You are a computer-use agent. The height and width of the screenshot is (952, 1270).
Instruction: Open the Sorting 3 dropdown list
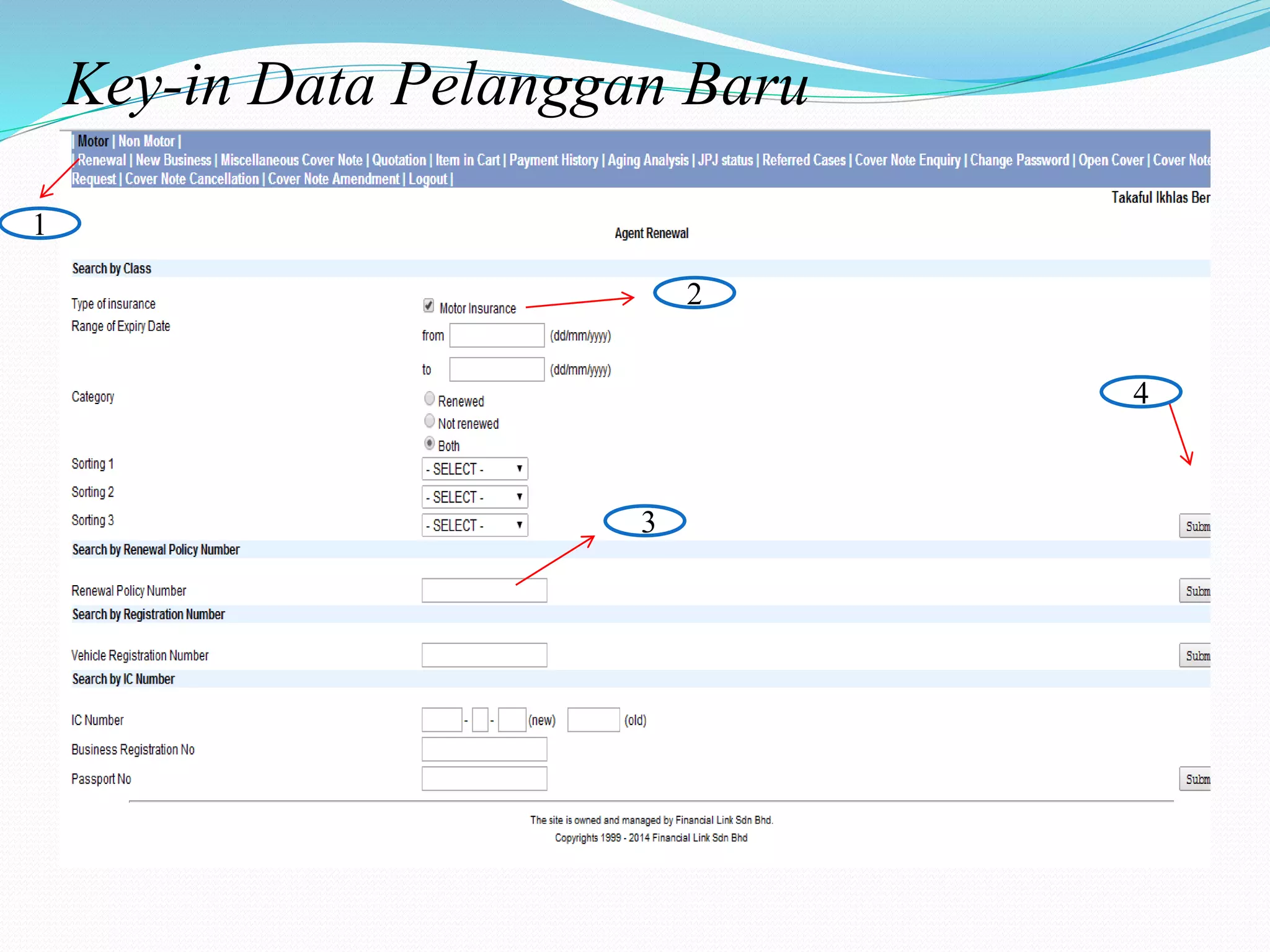474,526
